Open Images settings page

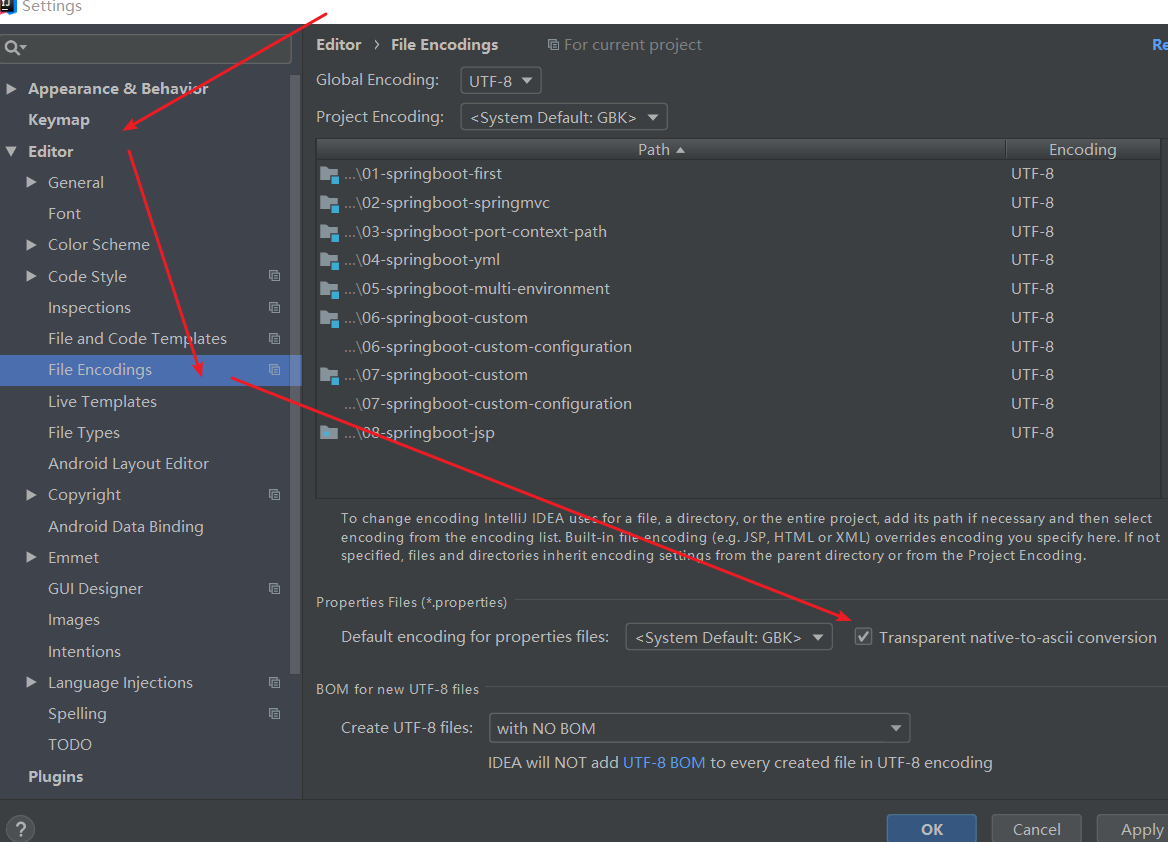pyautogui.click(x=74, y=620)
